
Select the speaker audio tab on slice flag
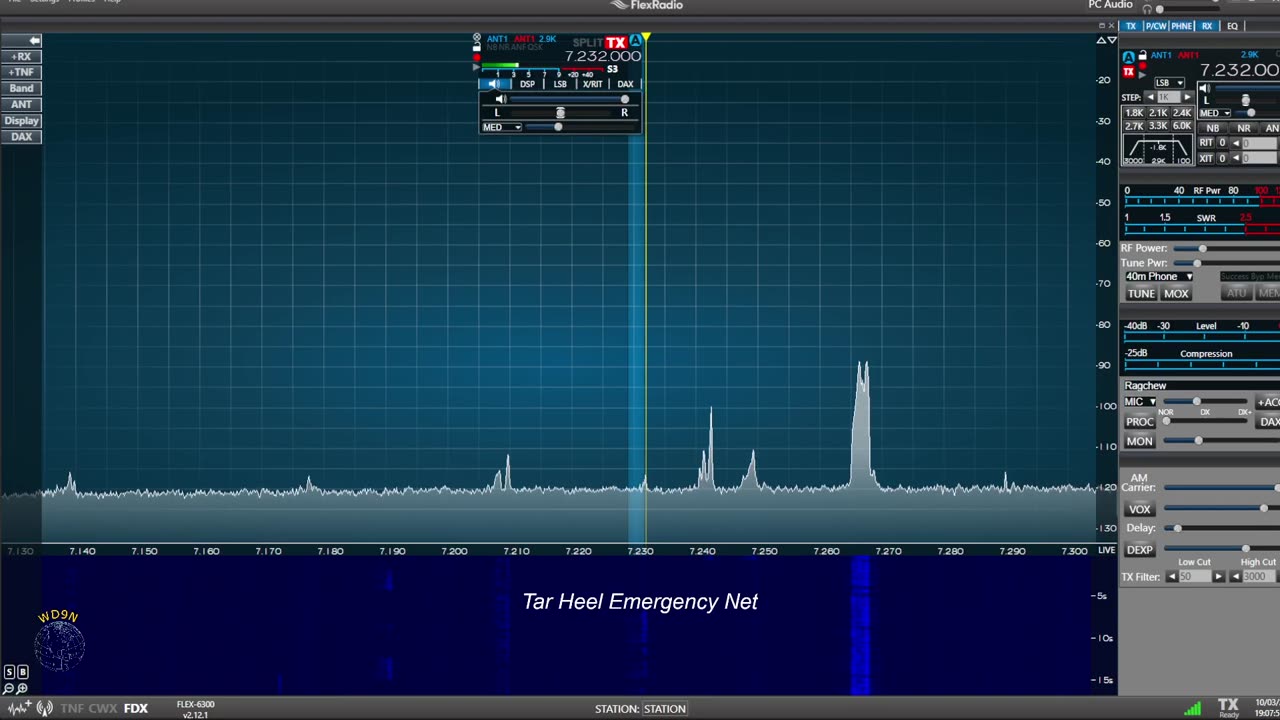[x=495, y=84]
